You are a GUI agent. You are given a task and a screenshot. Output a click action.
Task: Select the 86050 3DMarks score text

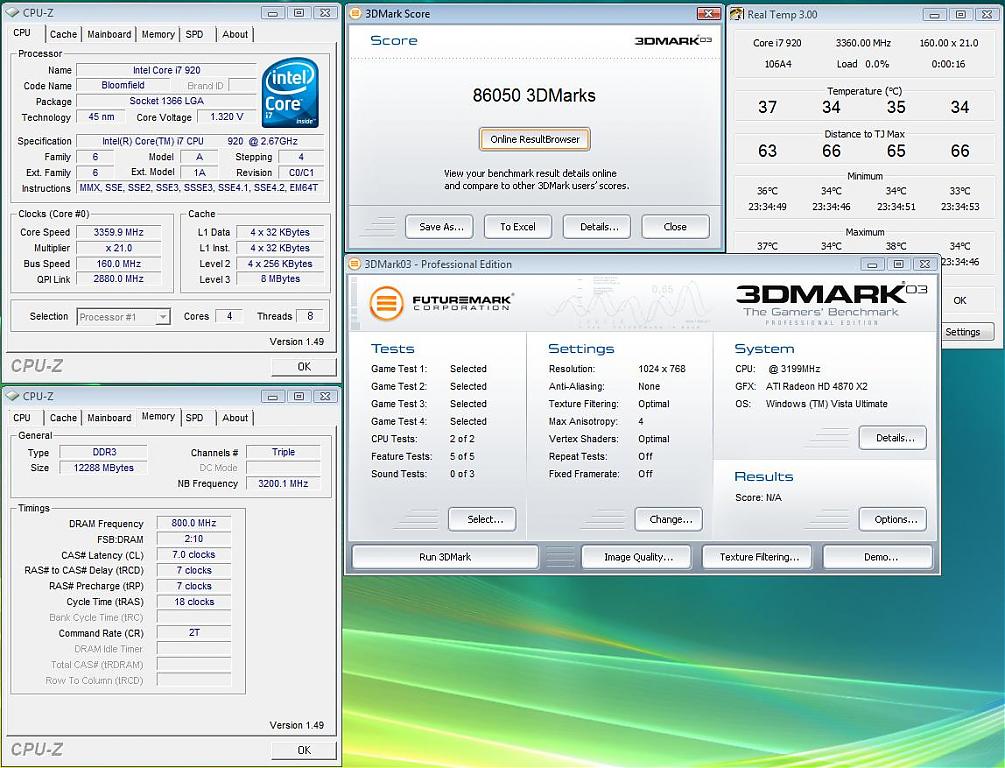(534, 96)
